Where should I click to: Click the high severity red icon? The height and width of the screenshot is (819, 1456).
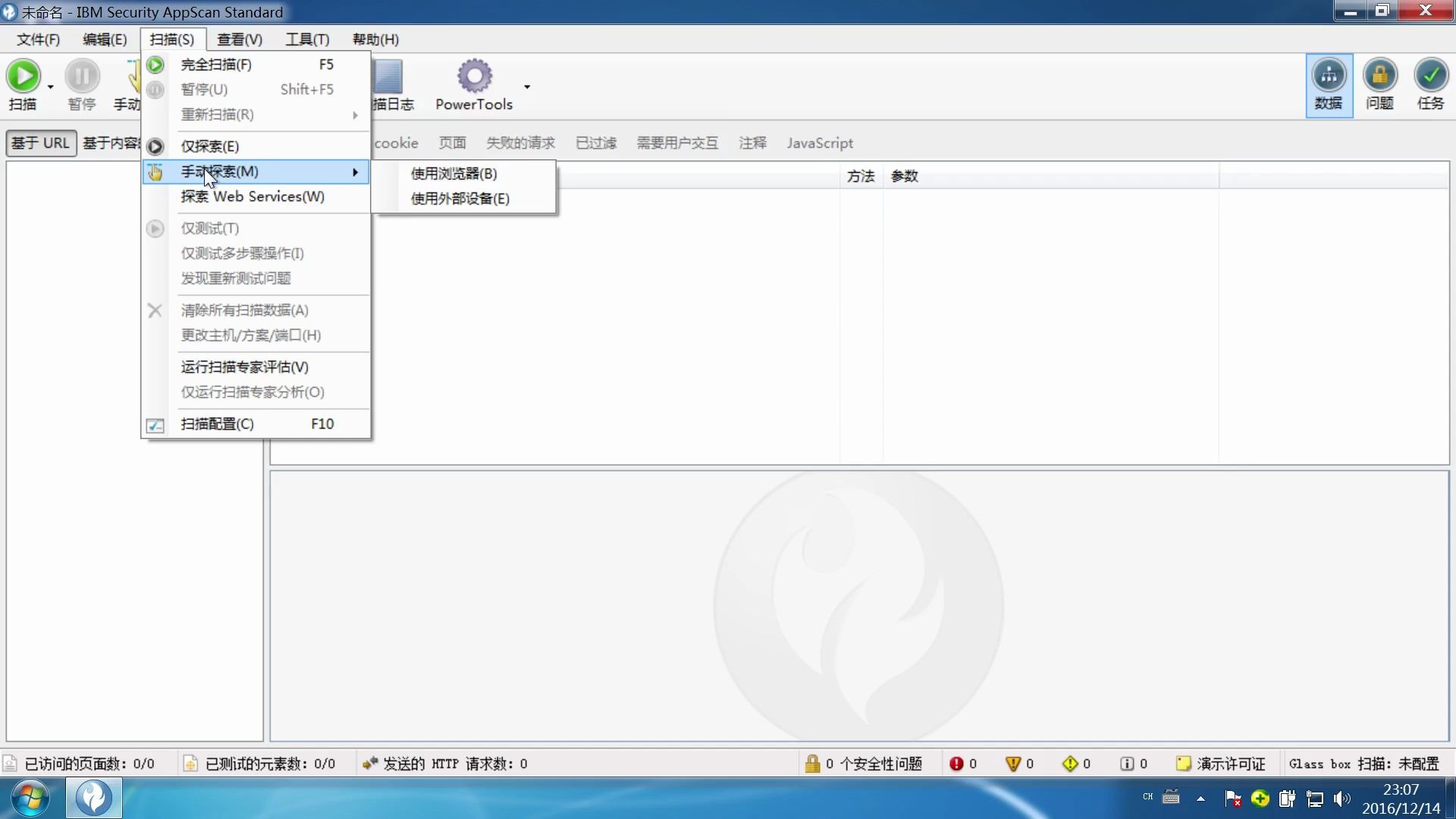(x=956, y=764)
